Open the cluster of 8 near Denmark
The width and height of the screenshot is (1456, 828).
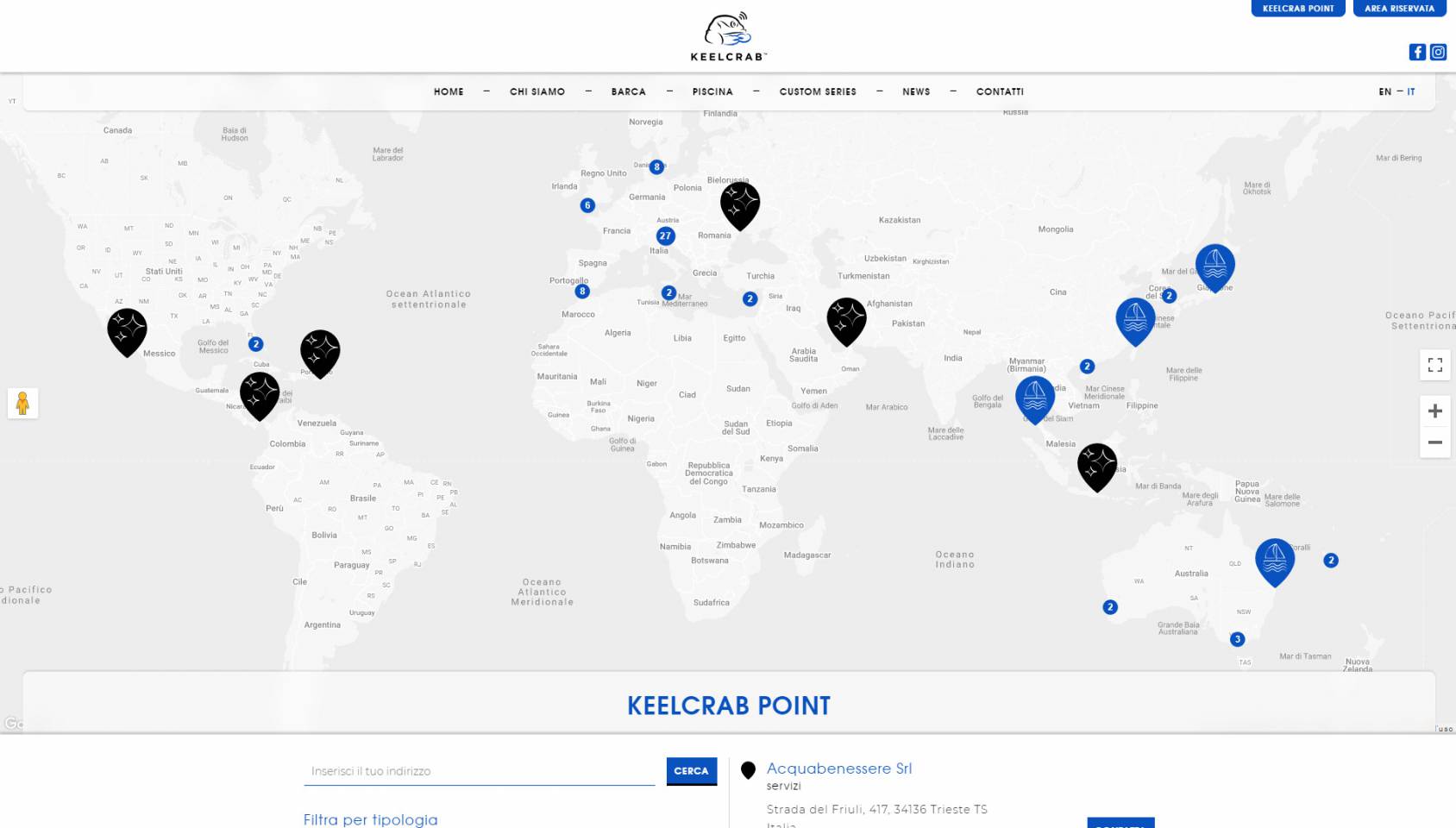pyautogui.click(x=656, y=166)
